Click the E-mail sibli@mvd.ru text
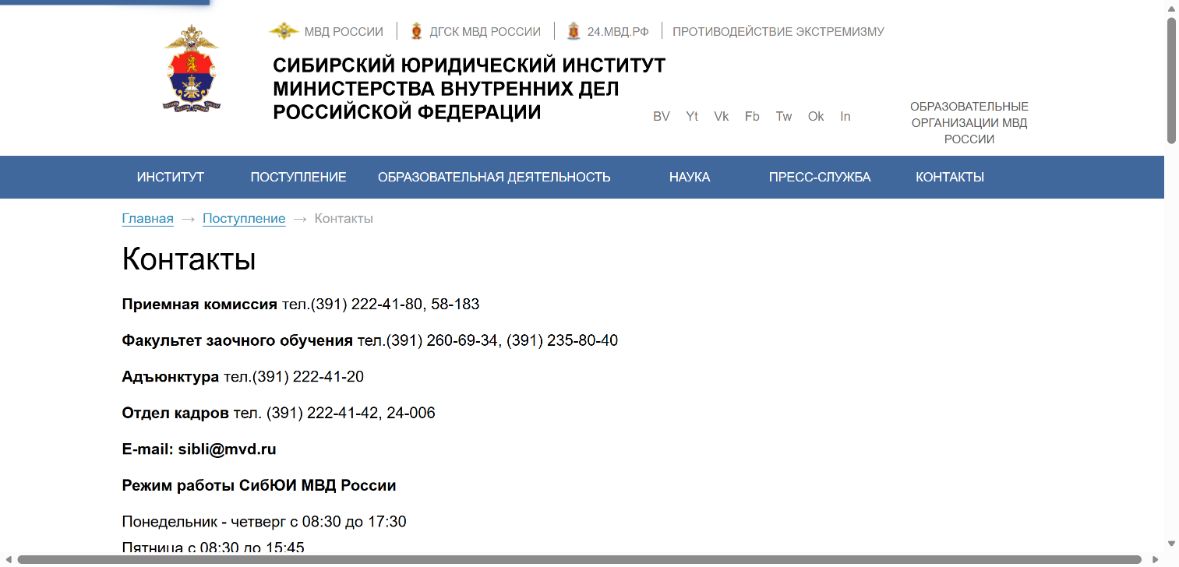This screenshot has height=567, width=1179. [199, 450]
